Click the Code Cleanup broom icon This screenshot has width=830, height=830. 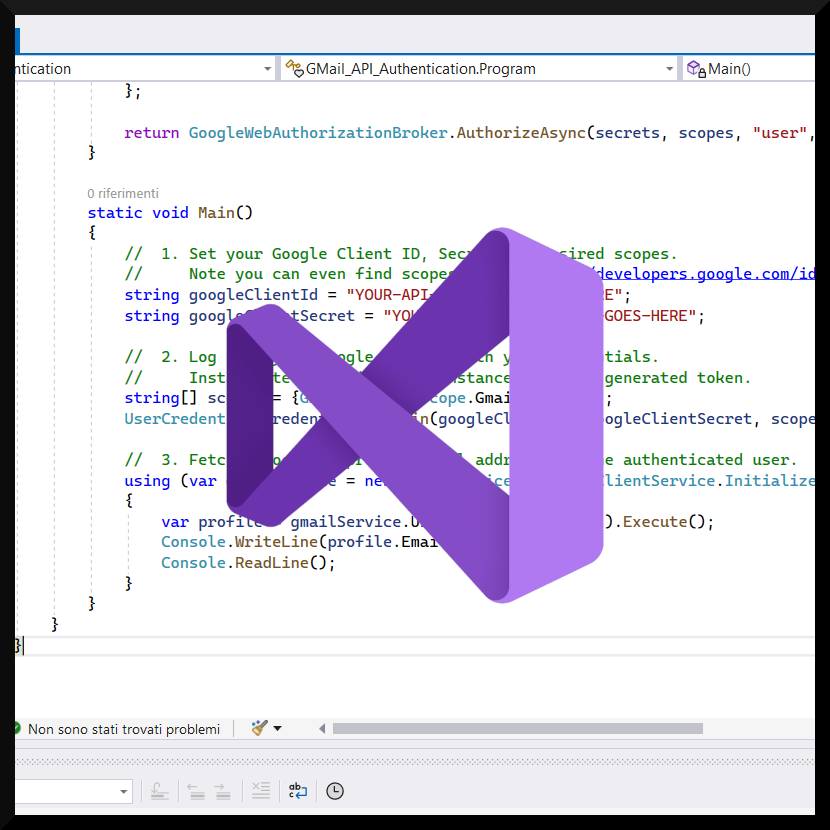click(x=260, y=727)
